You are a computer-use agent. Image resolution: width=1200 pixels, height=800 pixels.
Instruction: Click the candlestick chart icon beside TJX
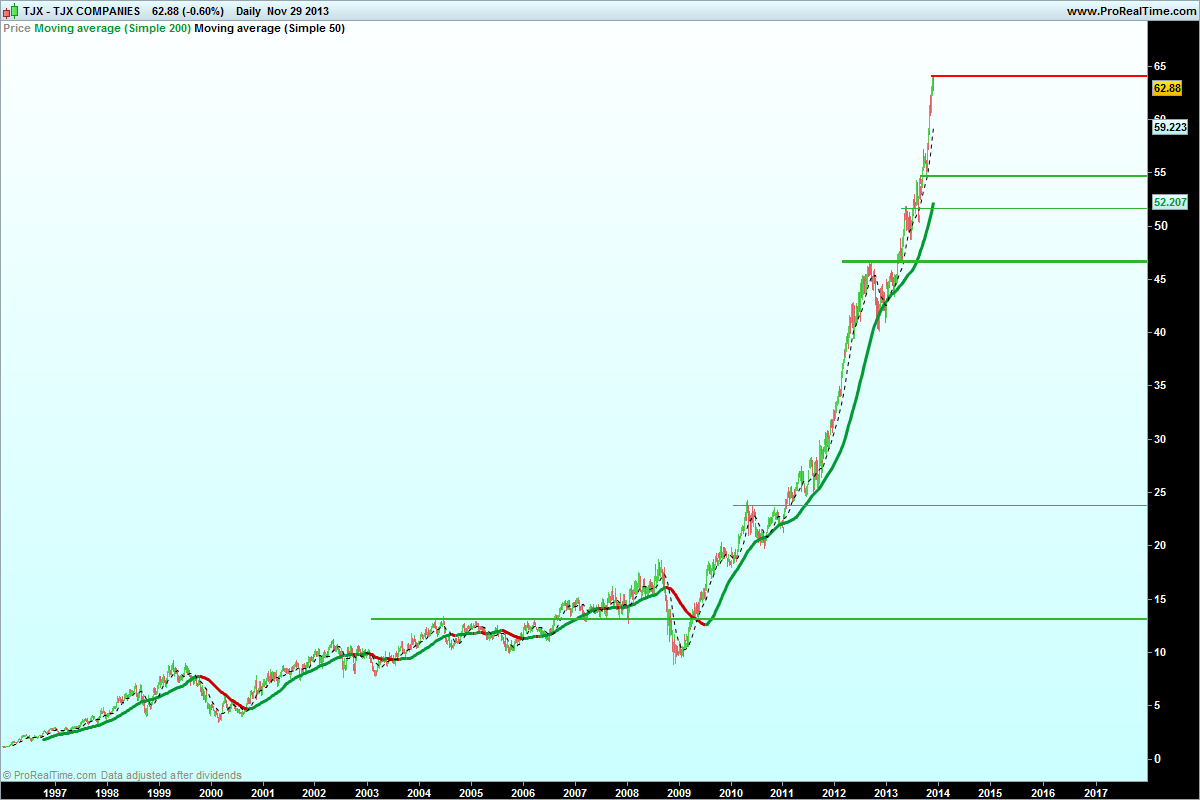(10, 11)
